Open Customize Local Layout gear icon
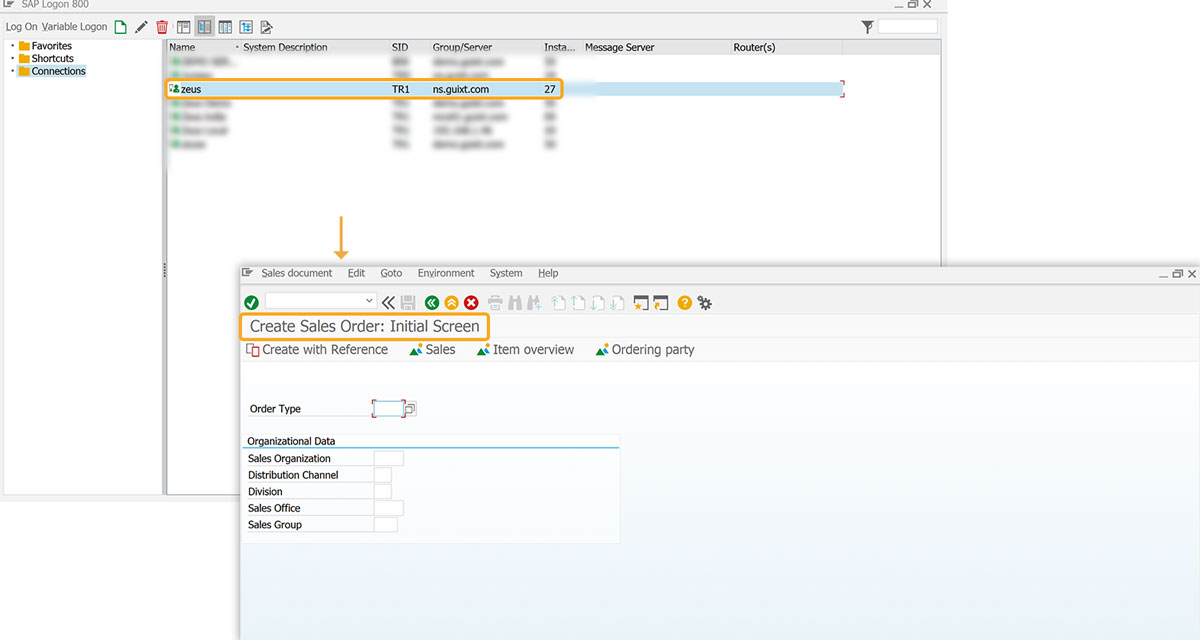The height and width of the screenshot is (640, 1200). [x=705, y=302]
